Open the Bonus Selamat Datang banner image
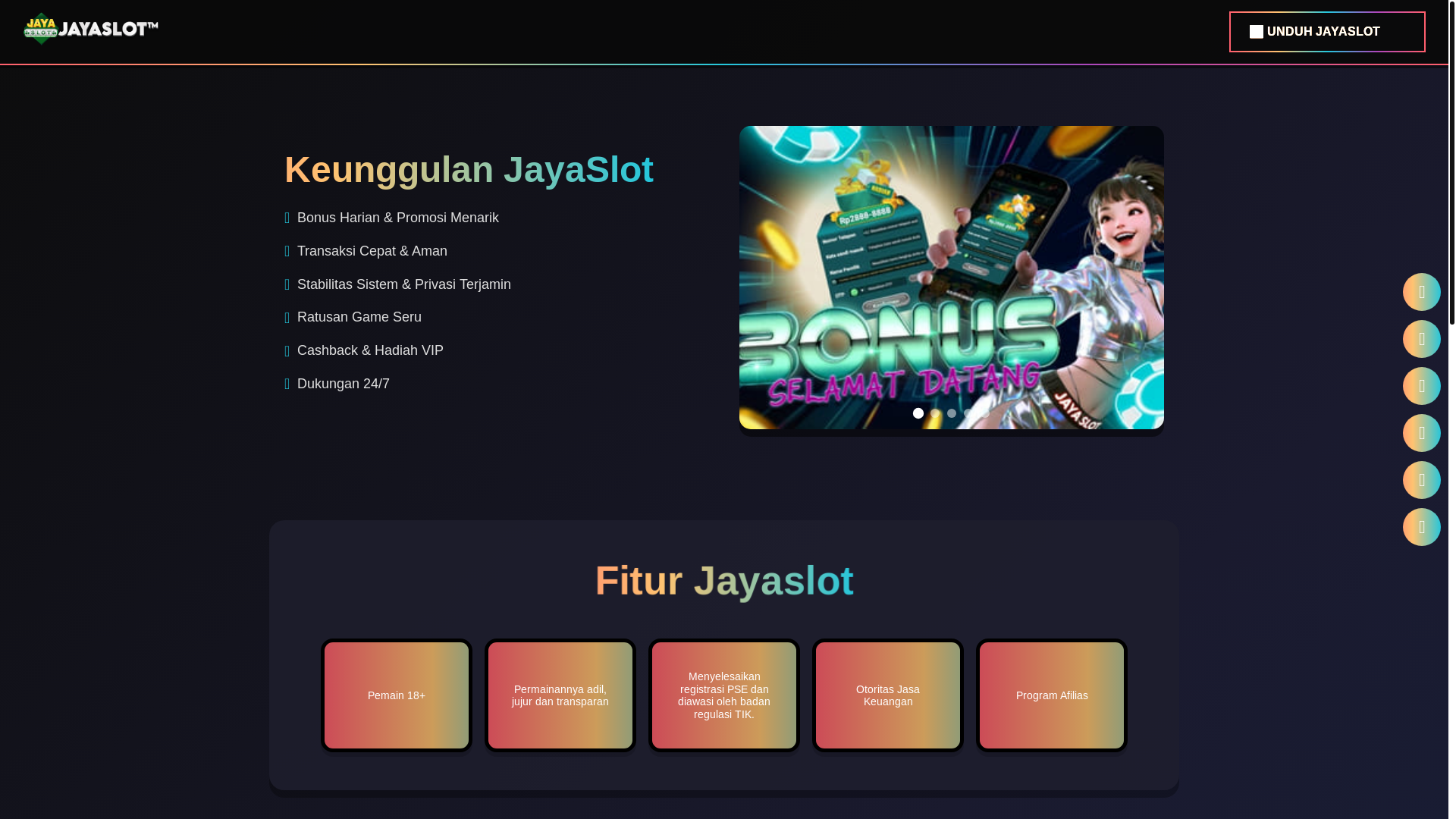Screen dimensions: 1456x819 (952, 278)
